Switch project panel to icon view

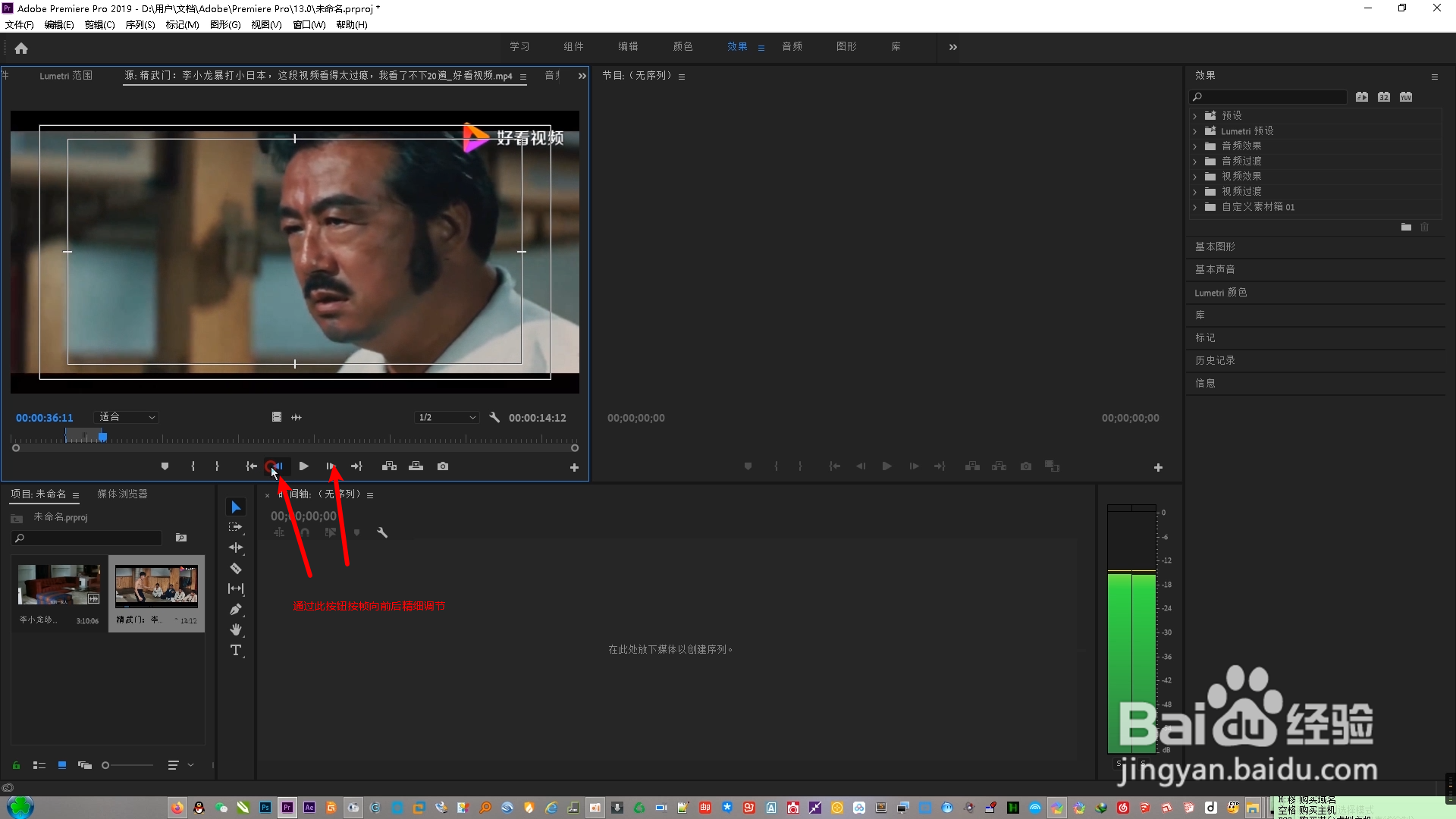tap(62, 765)
